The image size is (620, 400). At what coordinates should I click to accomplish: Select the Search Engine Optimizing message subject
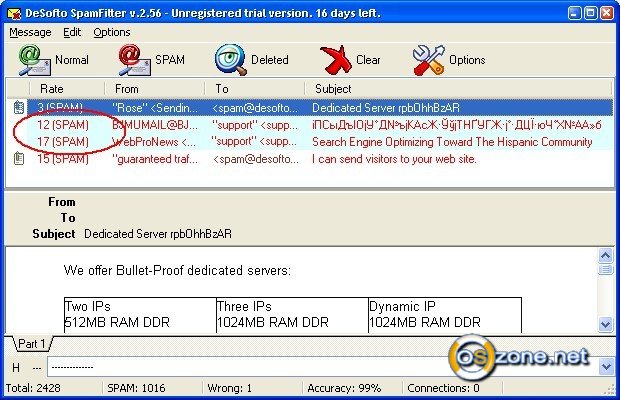tap(452, 142)
